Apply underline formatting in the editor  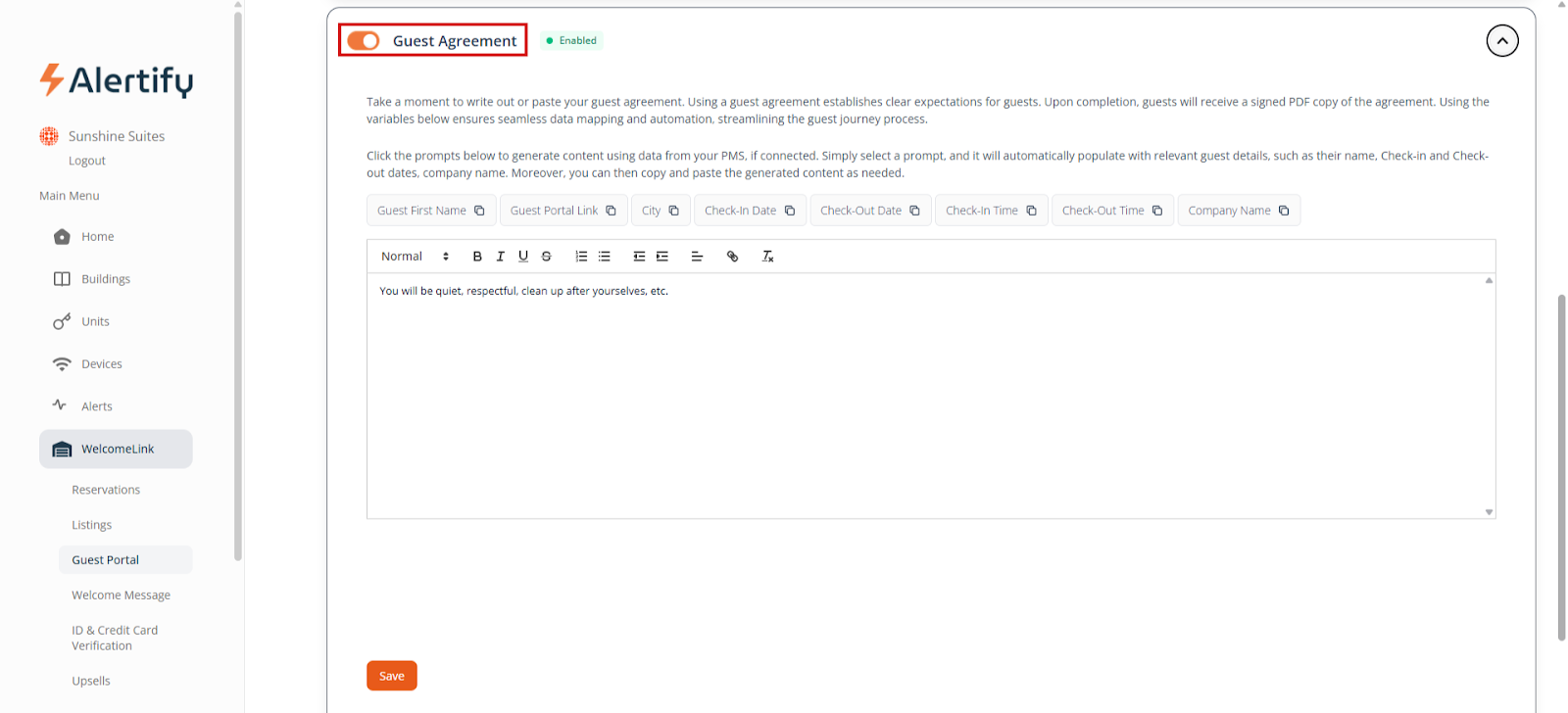[x=523, y=257]
